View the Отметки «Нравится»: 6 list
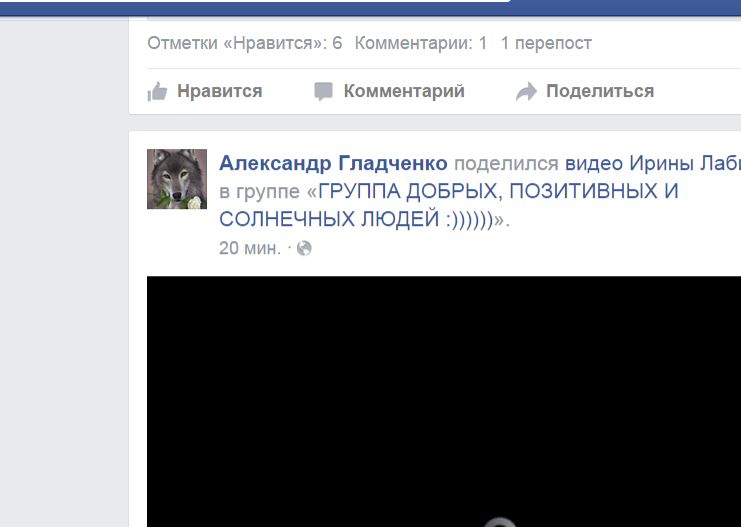741x527 pixels. (x=245, y=43)
